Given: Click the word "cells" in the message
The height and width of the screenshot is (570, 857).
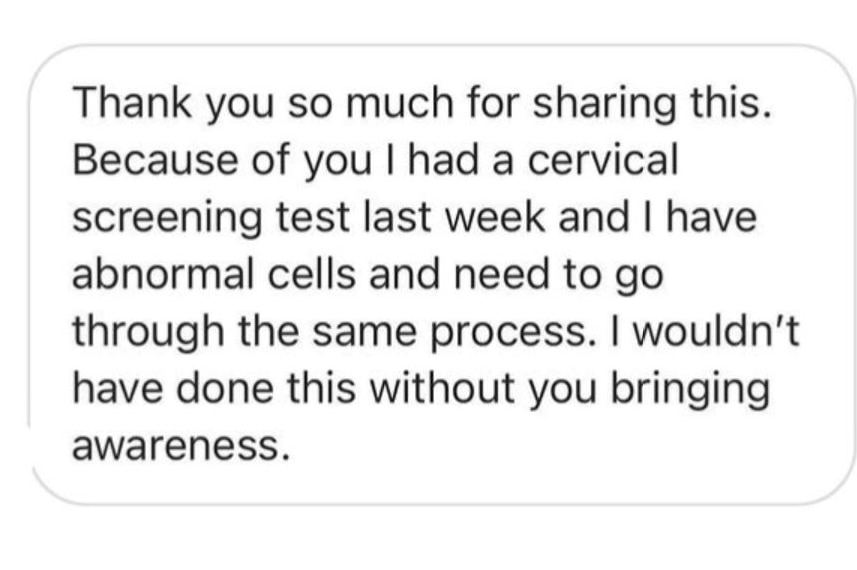Looking at the screenshot, I should (x=312, y=273).
